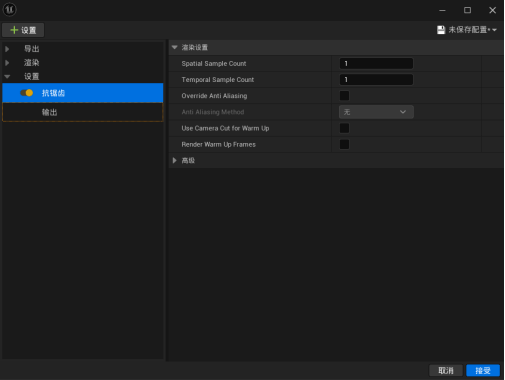Click the save disk icon for 未保存配置

[441, 30]
